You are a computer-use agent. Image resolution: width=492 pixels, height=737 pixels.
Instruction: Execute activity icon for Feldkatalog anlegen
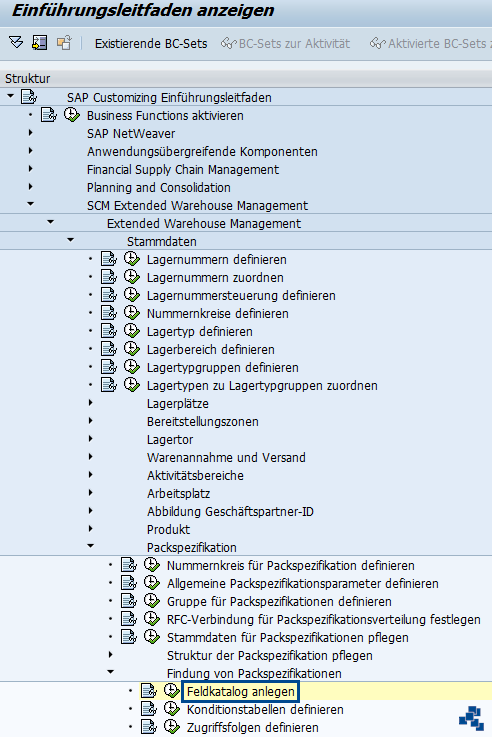click(172, 691)
